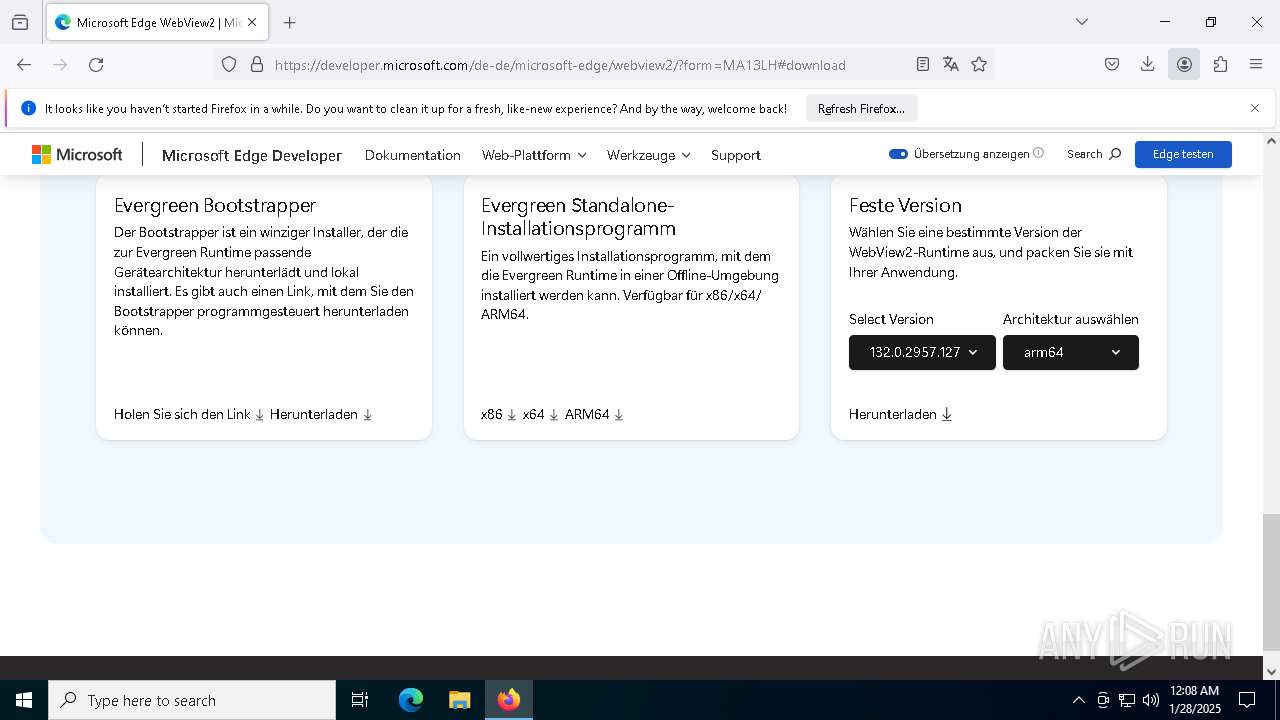Image resolution: width=1280 pixels, height=720 pixels.
Task: Click the tracking protection shield icon
Action: pos(229,64)
